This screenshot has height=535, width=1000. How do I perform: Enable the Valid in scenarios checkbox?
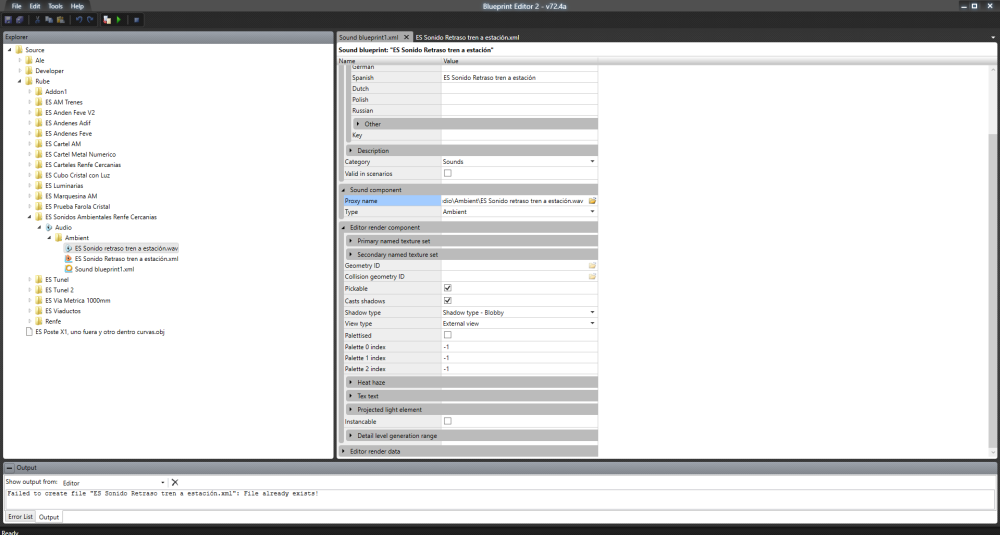448,173
